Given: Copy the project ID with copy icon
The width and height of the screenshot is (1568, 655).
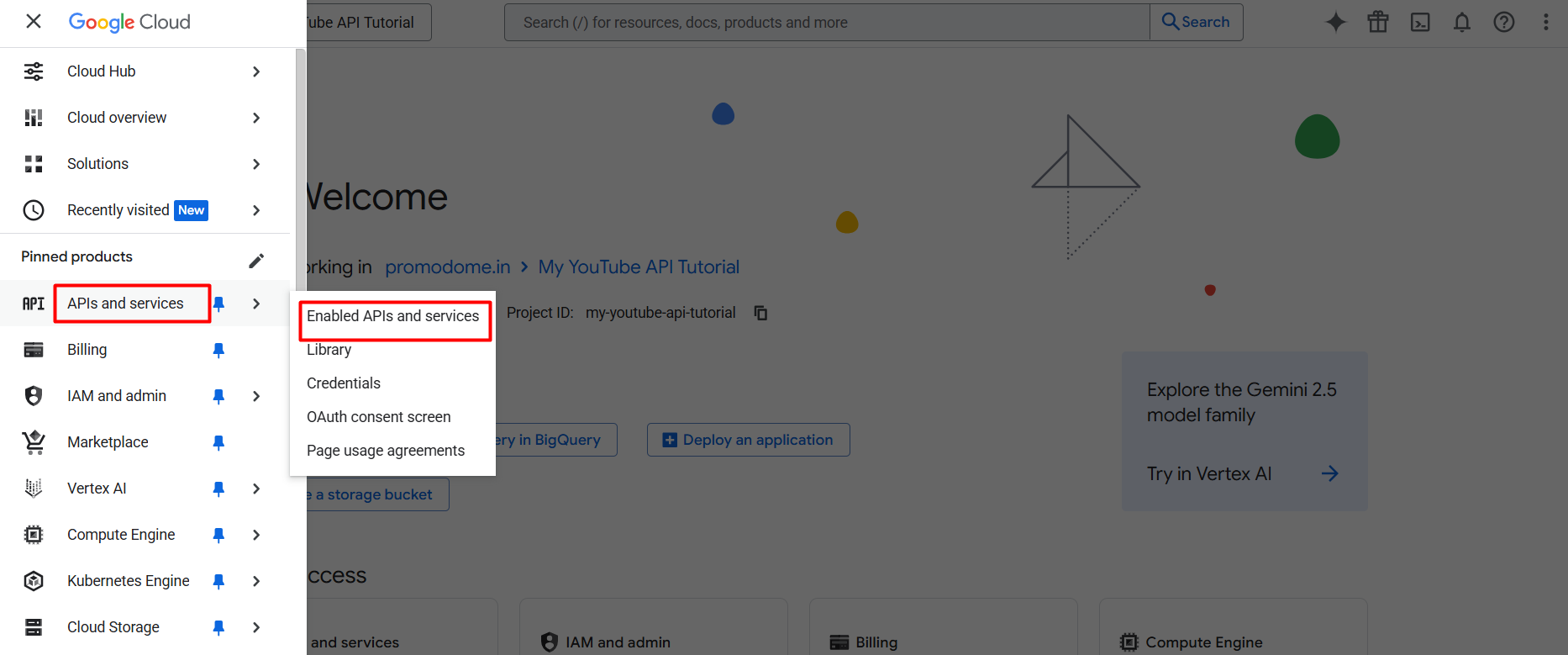Looking at the screenshot, I should coord(760,313).
